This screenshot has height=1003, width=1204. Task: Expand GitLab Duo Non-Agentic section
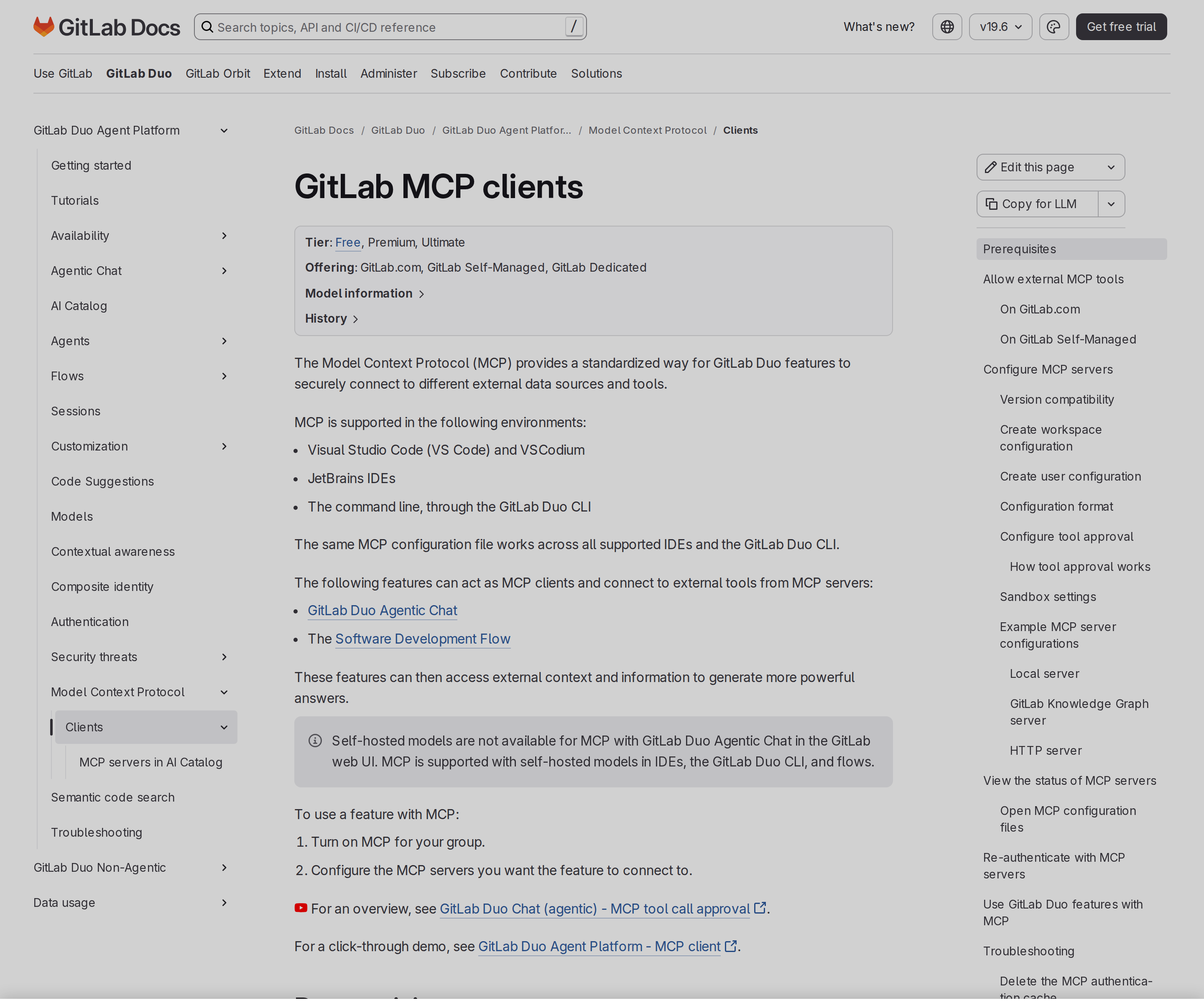pos(224,868)
